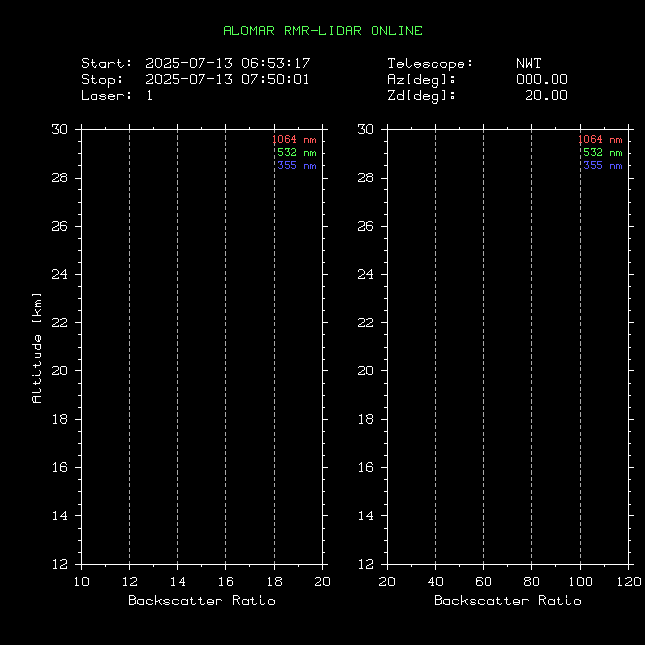This screenshot has height=645, width=645.
Task: Click the blue 355 nm legend in right plot
Action: [x=603, y=165]
